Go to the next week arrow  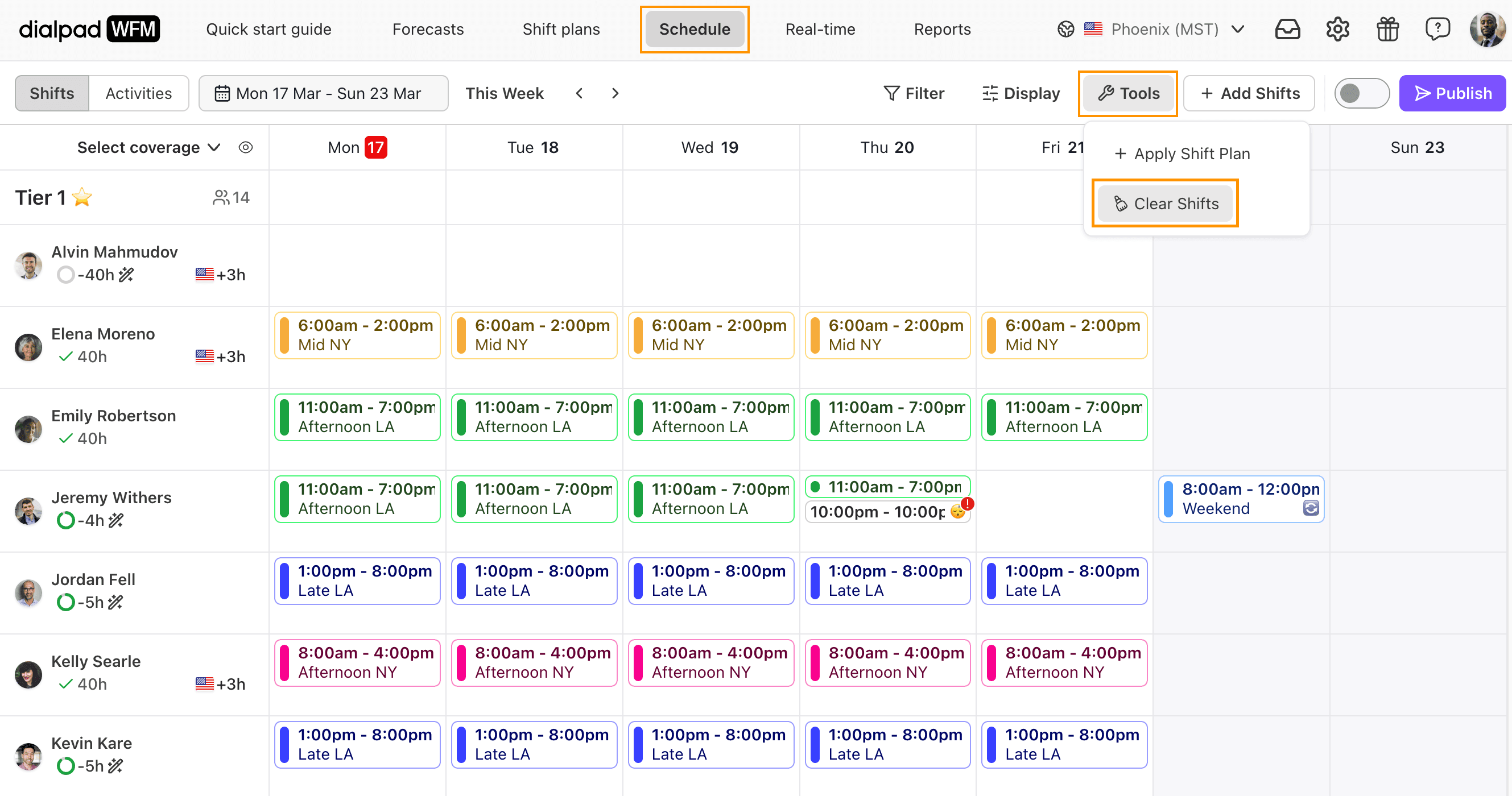(x=615, y=93)
